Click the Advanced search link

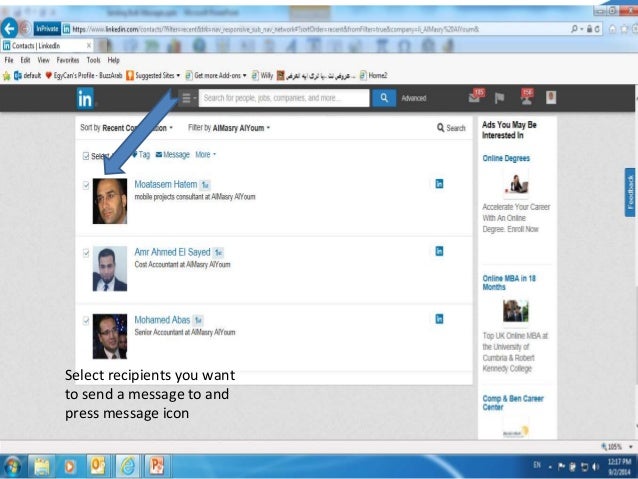413,98
